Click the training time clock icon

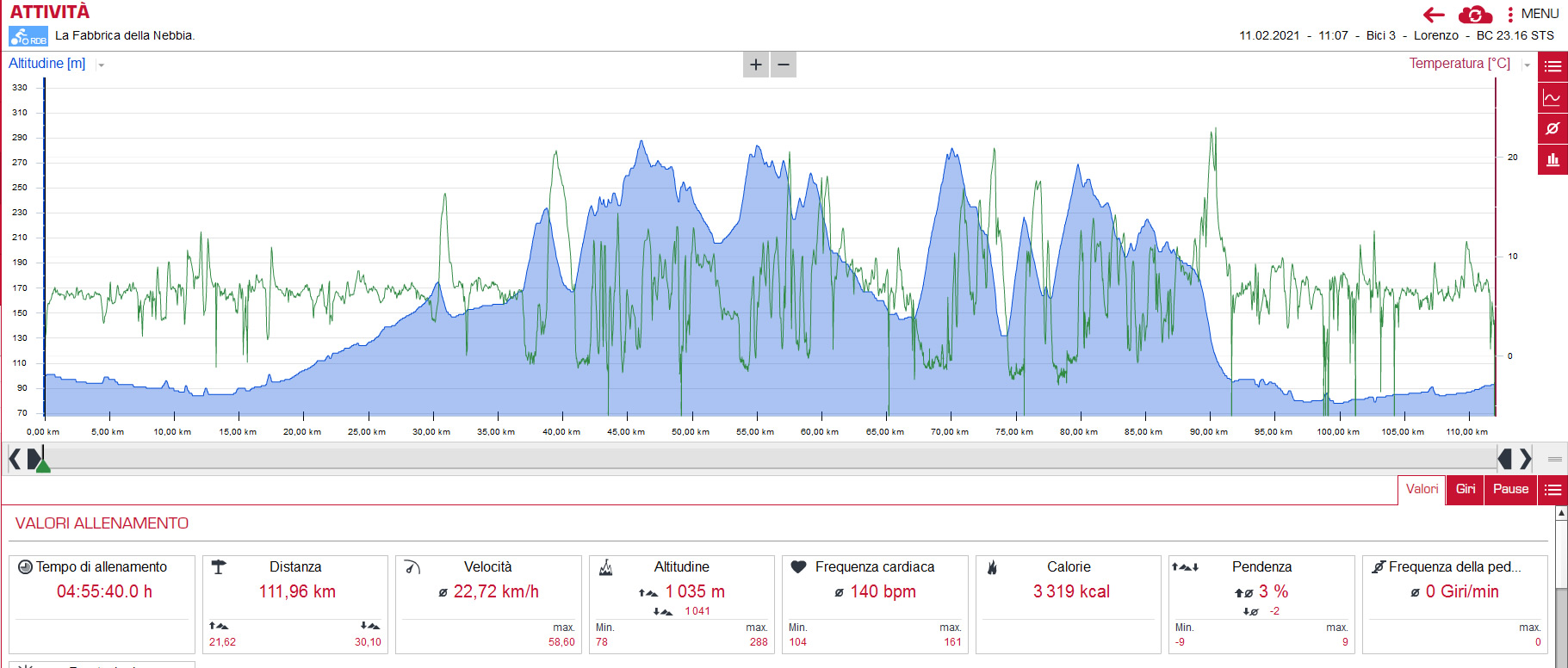tap(25, 567)
